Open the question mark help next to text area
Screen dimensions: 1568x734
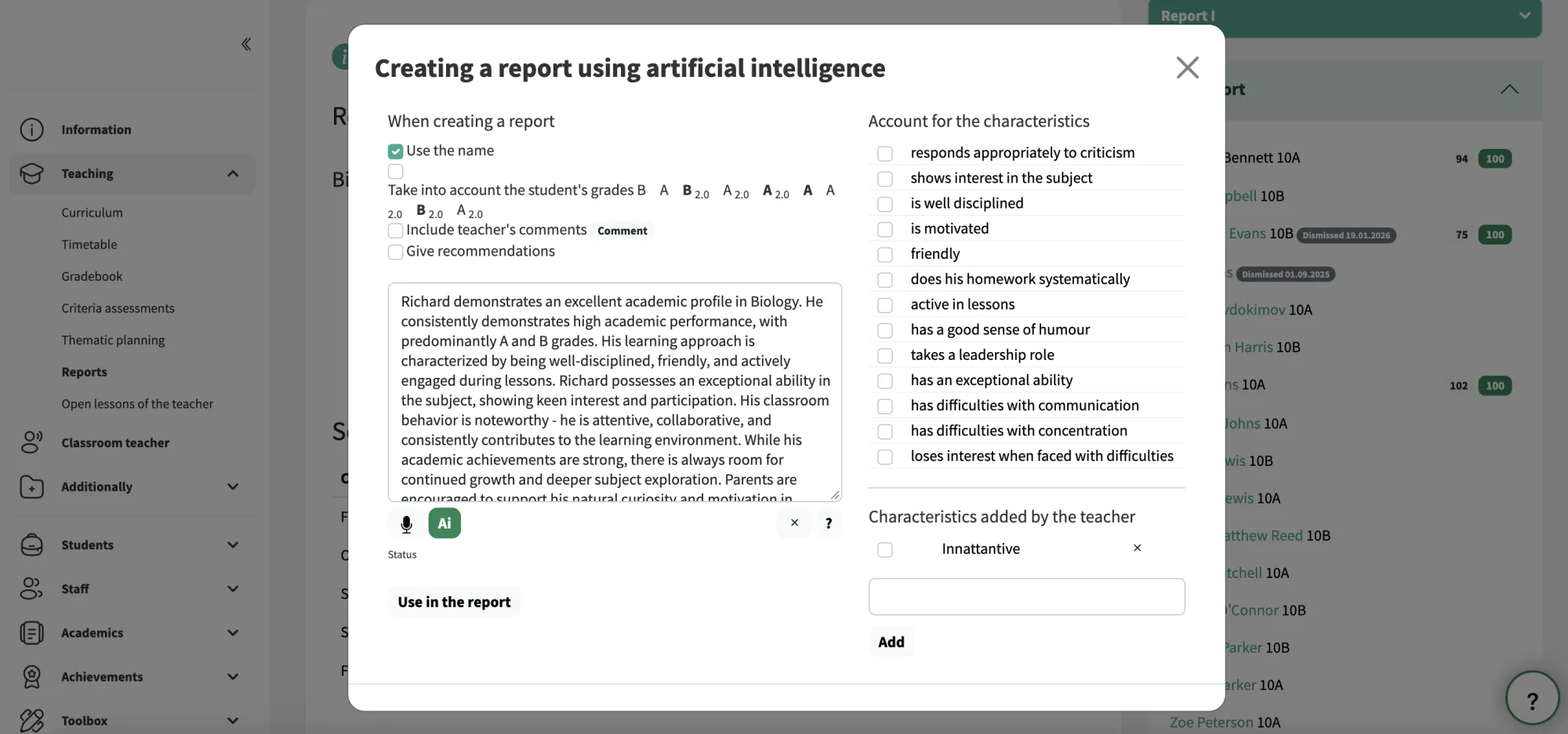pyautogui.click(x=828, y=523)
